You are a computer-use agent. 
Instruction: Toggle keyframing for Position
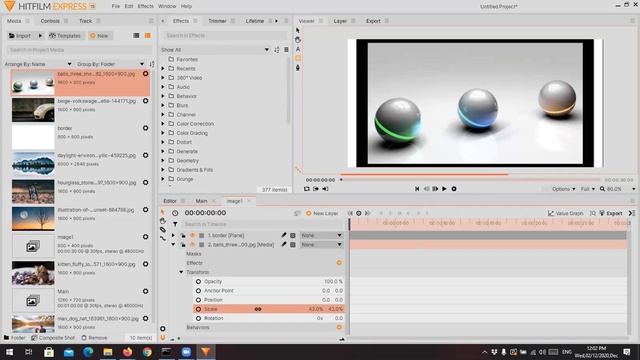tap(198, 300)
